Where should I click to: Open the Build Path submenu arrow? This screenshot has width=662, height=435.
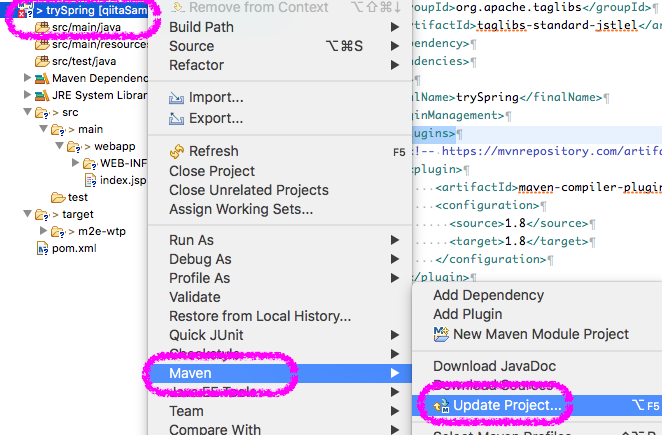(395, 27)
